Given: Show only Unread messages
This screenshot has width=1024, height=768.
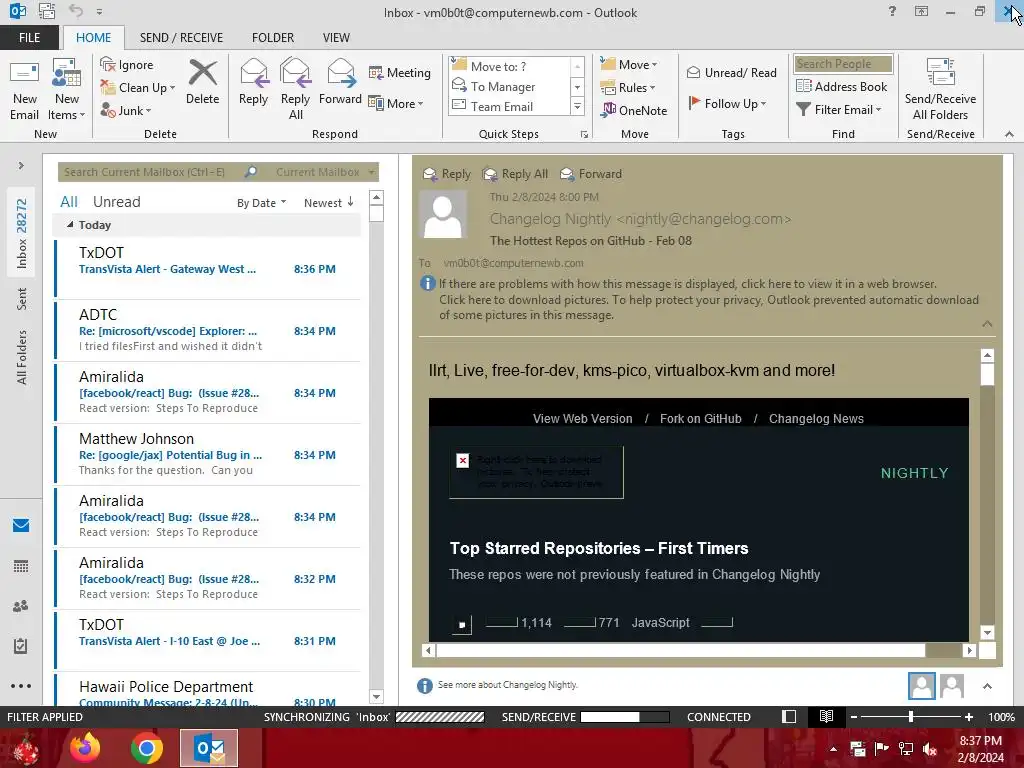Looking at the screenshot, I should 116,202.
